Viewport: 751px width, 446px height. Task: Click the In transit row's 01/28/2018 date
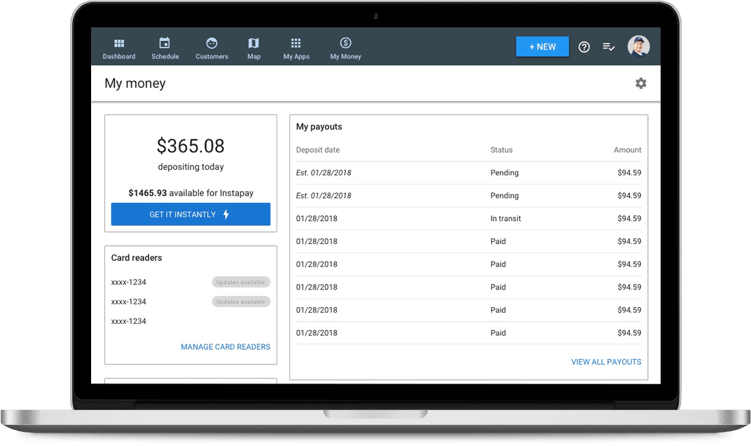pyautogui.click(x=317, y=218)
